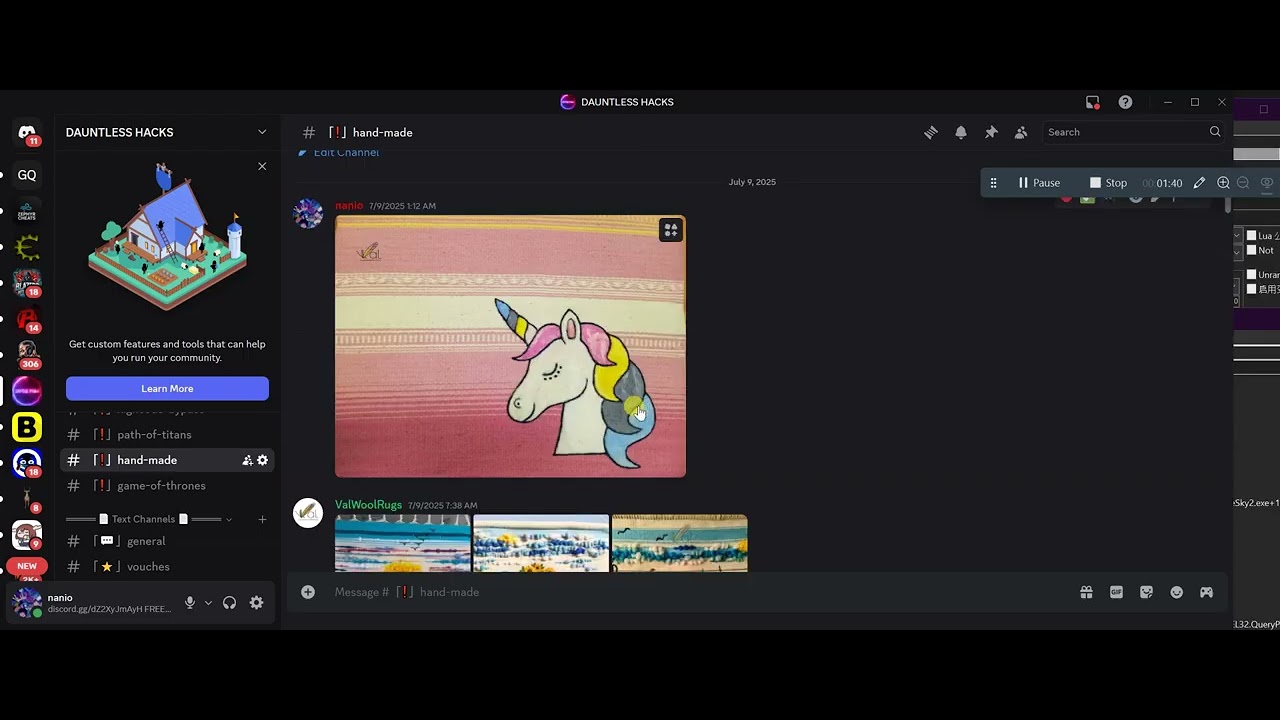This screenshot has height=720, width=1280.
Task: Click the NEW unread mentions indicator
Action: tap(27, 566)
